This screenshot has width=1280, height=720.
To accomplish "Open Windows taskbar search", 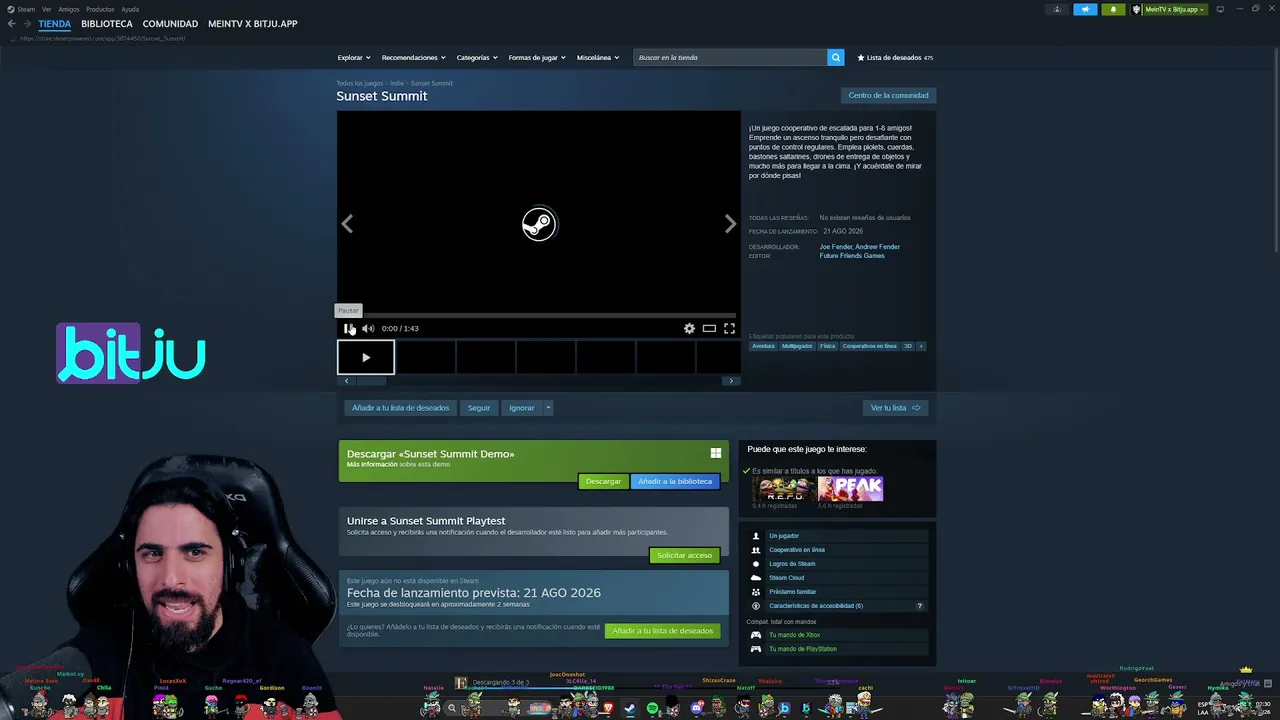I will coord(451,709).
